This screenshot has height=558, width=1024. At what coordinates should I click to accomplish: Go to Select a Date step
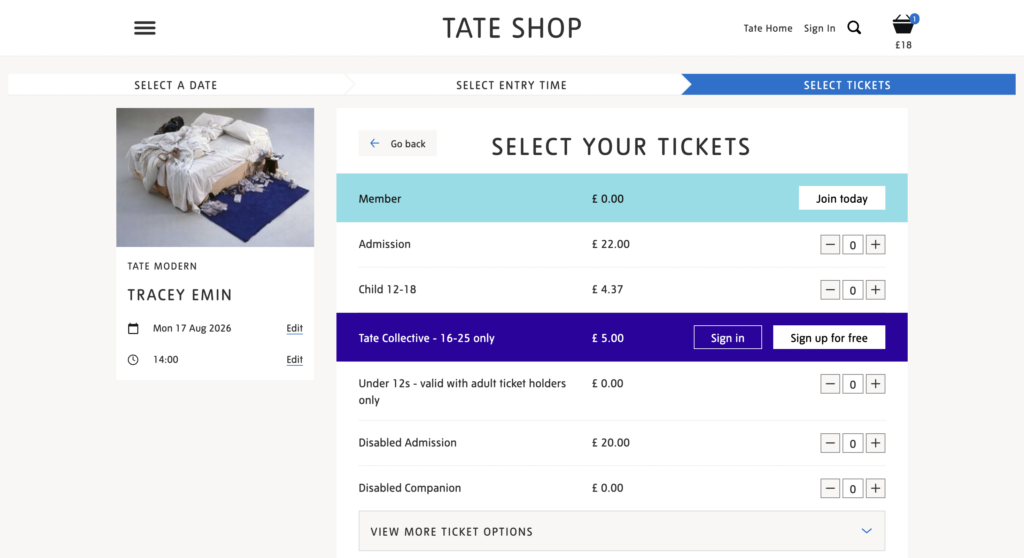click(176, 85)
